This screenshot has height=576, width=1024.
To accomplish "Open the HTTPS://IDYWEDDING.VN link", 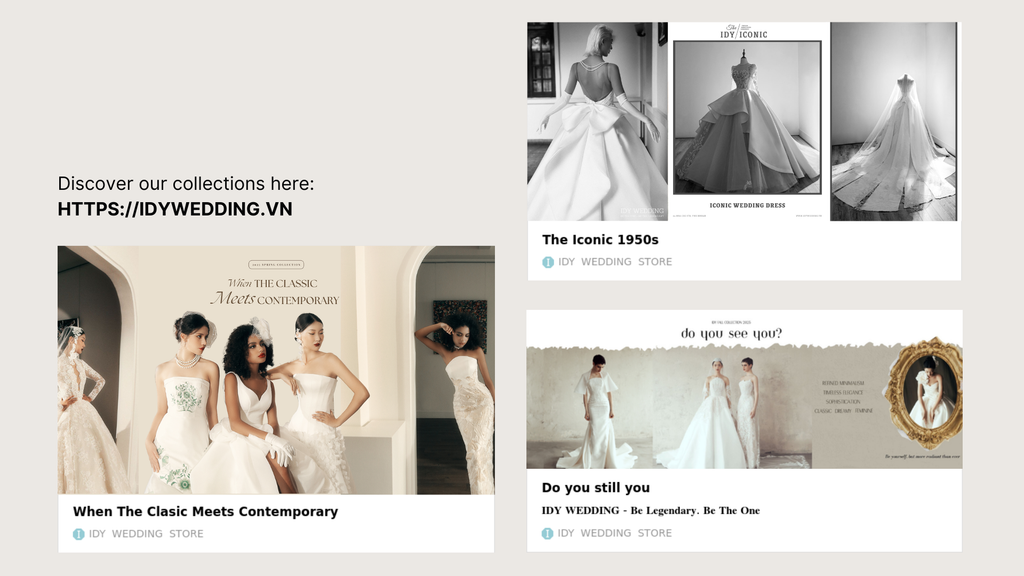I will (x=175, y=209).
